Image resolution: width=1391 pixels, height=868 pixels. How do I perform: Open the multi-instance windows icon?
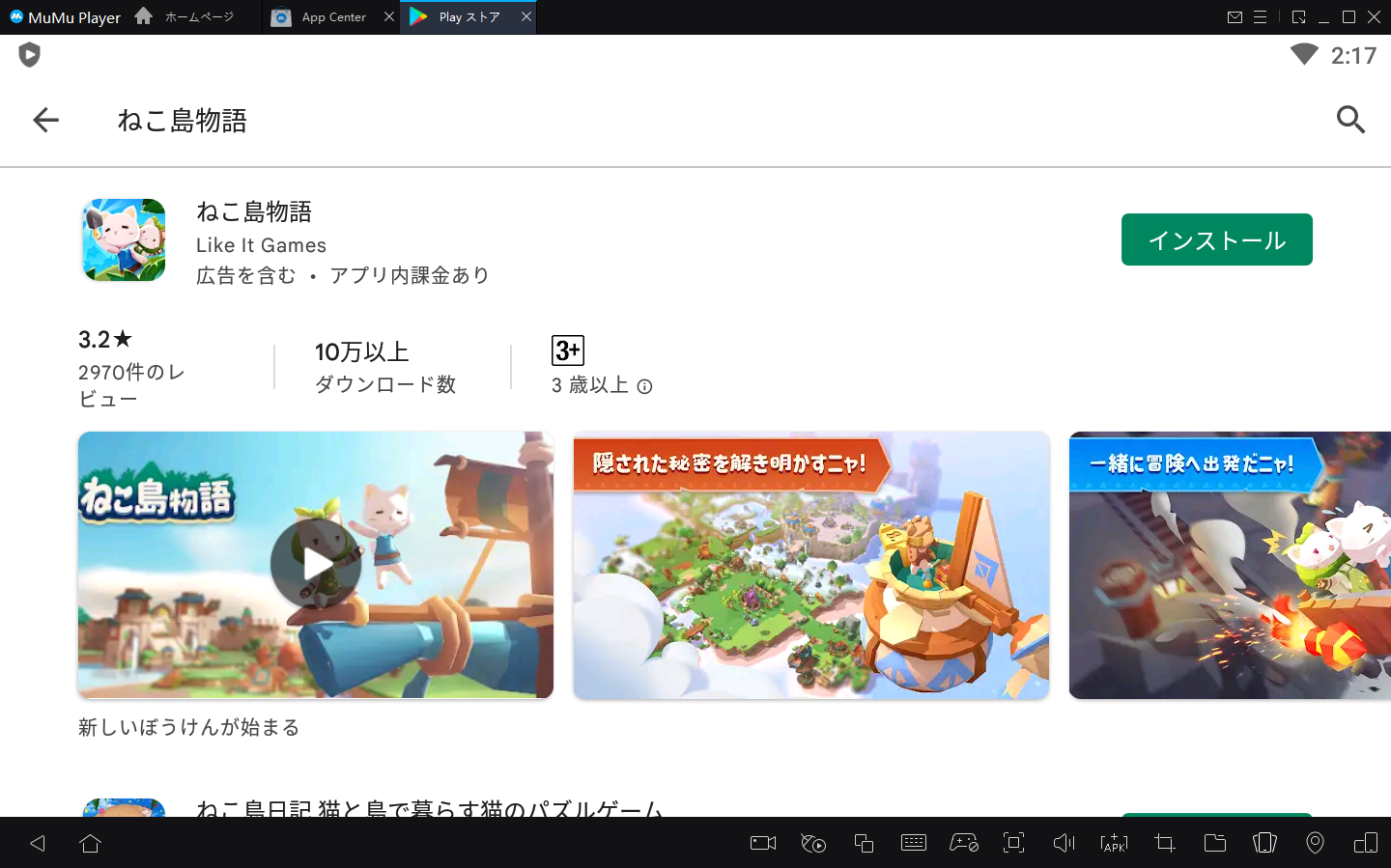(x=864, y=844)
